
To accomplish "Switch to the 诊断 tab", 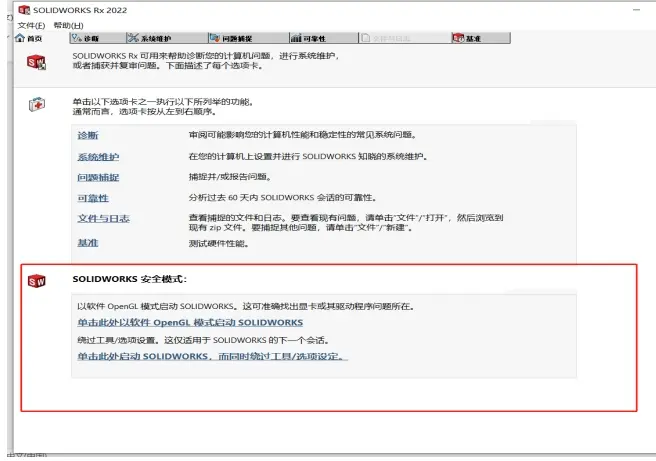I will tap(98, 38).
